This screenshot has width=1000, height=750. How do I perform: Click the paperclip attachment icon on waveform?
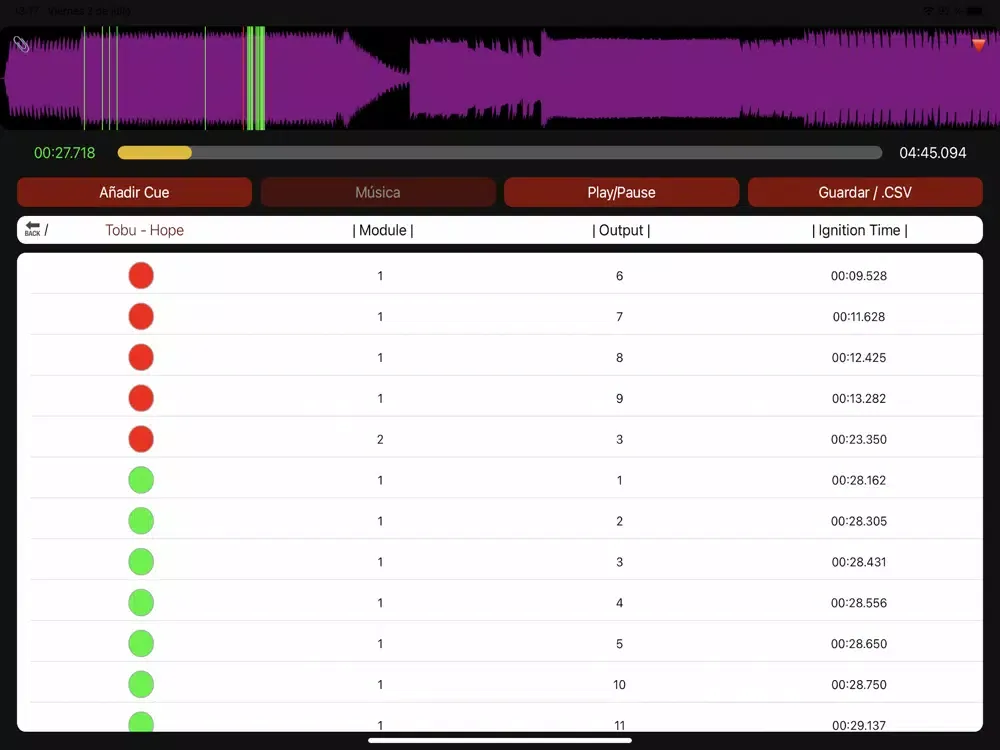(x=21, y=44)
